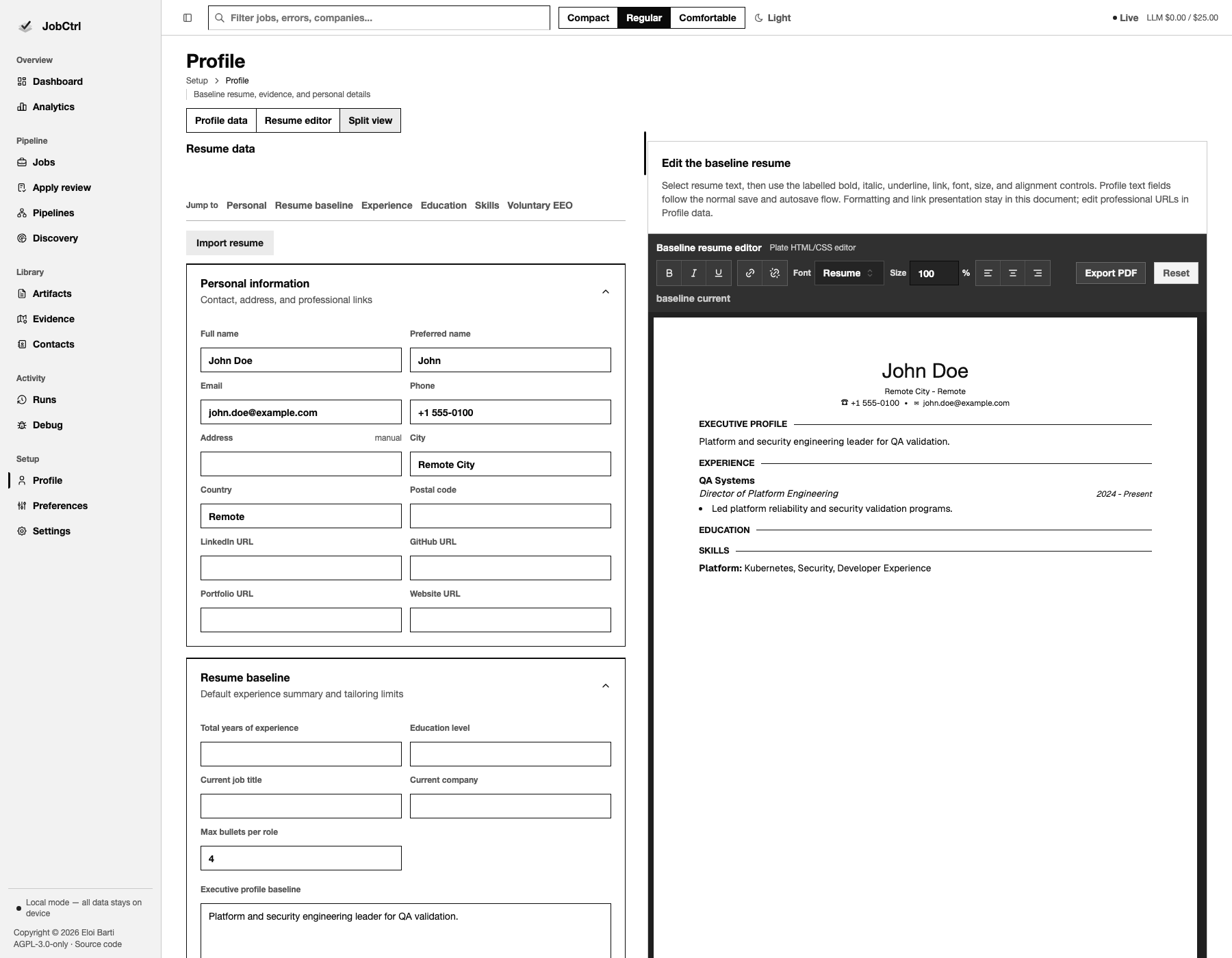1232x958 pixels.
Task: Focus the LinkedIn URL field
Action: click(301, 568)
